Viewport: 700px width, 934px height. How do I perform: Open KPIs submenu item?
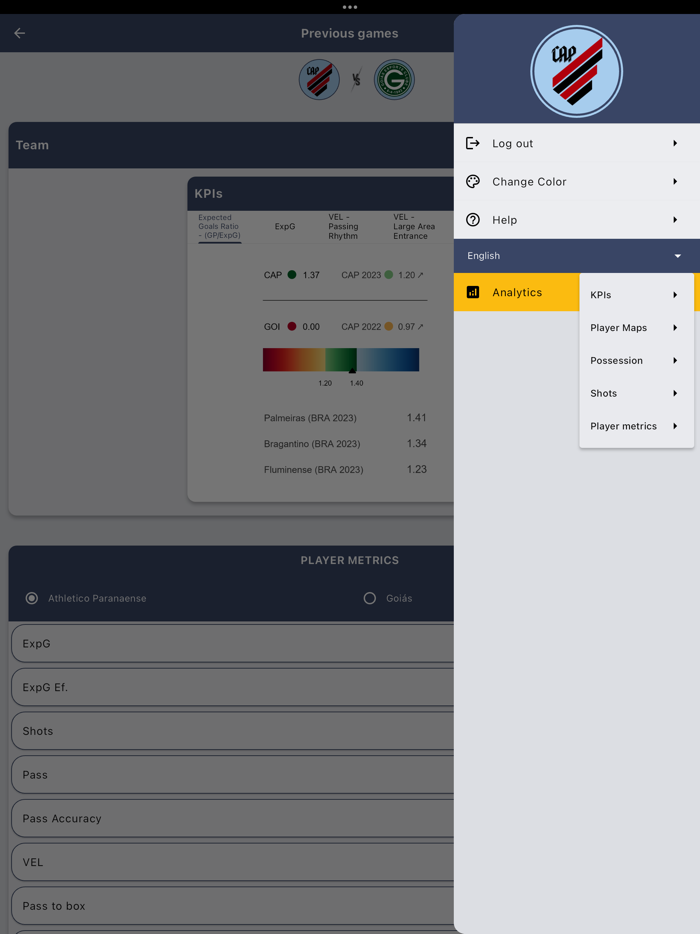(x=636, y=295)
